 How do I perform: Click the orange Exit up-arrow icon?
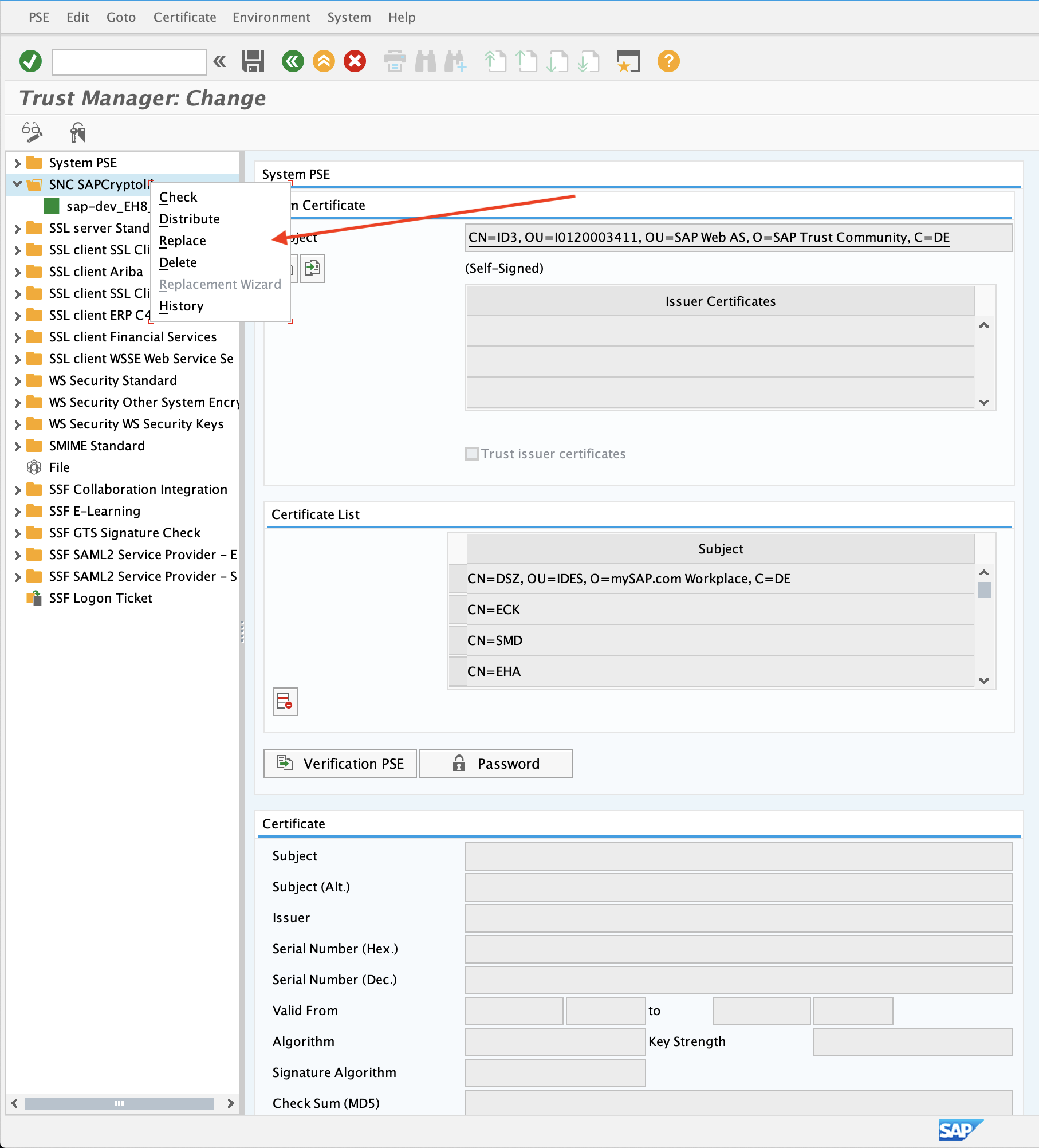pyautogui.click(x=324, y=61)
